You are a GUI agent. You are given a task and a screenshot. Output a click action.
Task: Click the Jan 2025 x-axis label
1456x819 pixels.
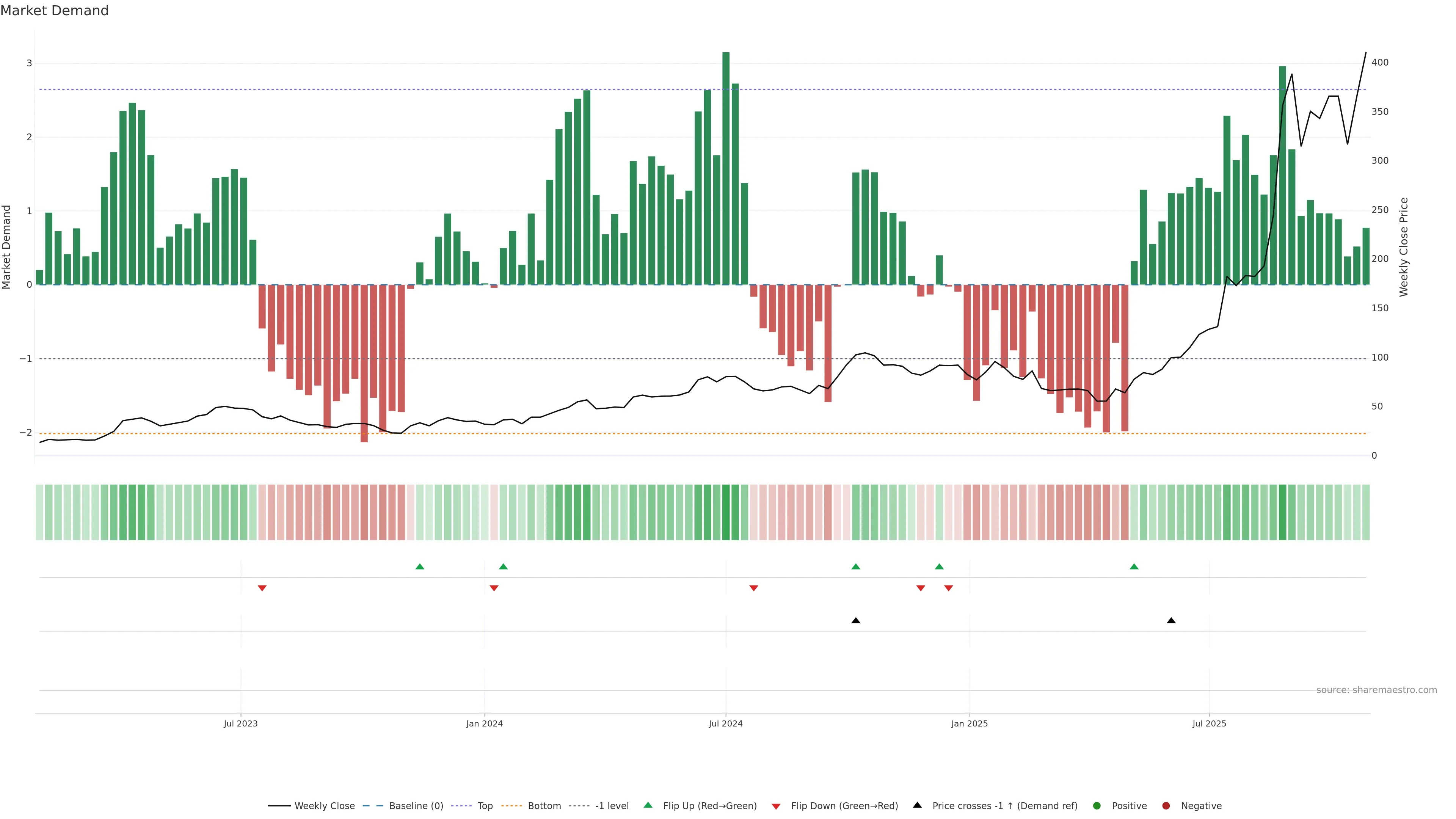tap(970, 723)
